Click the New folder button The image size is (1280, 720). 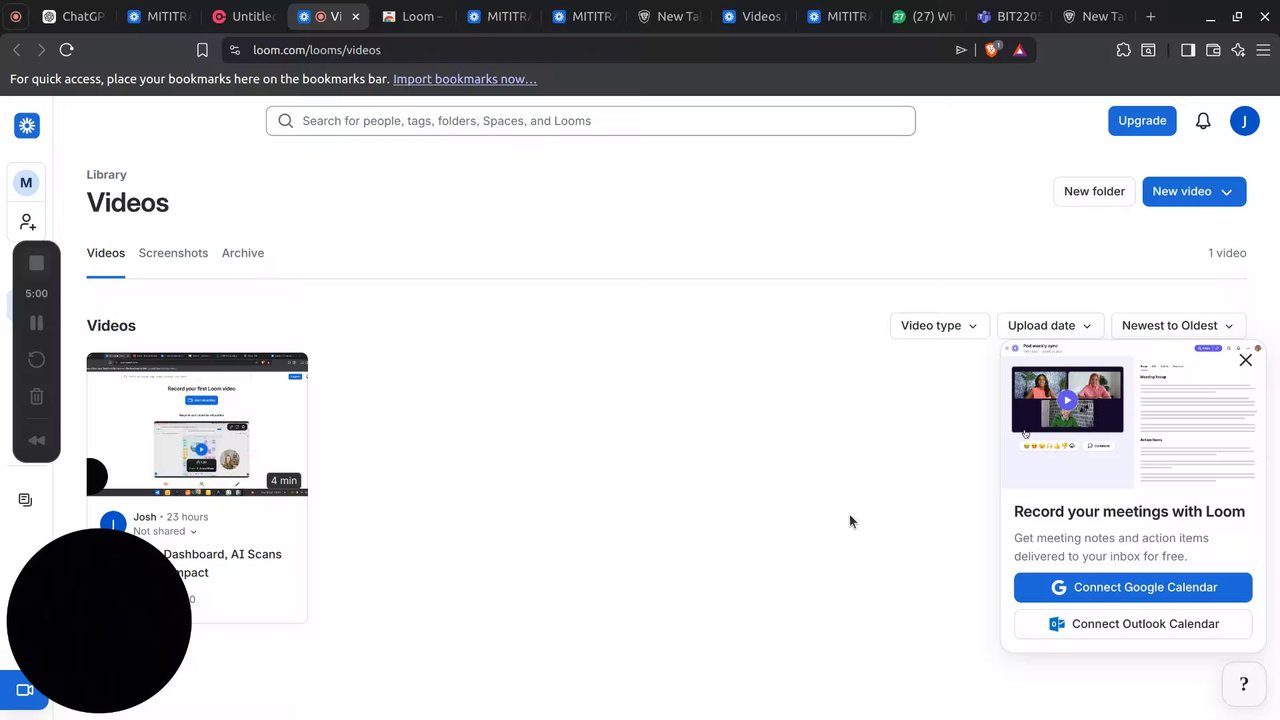click(1094, 192)
